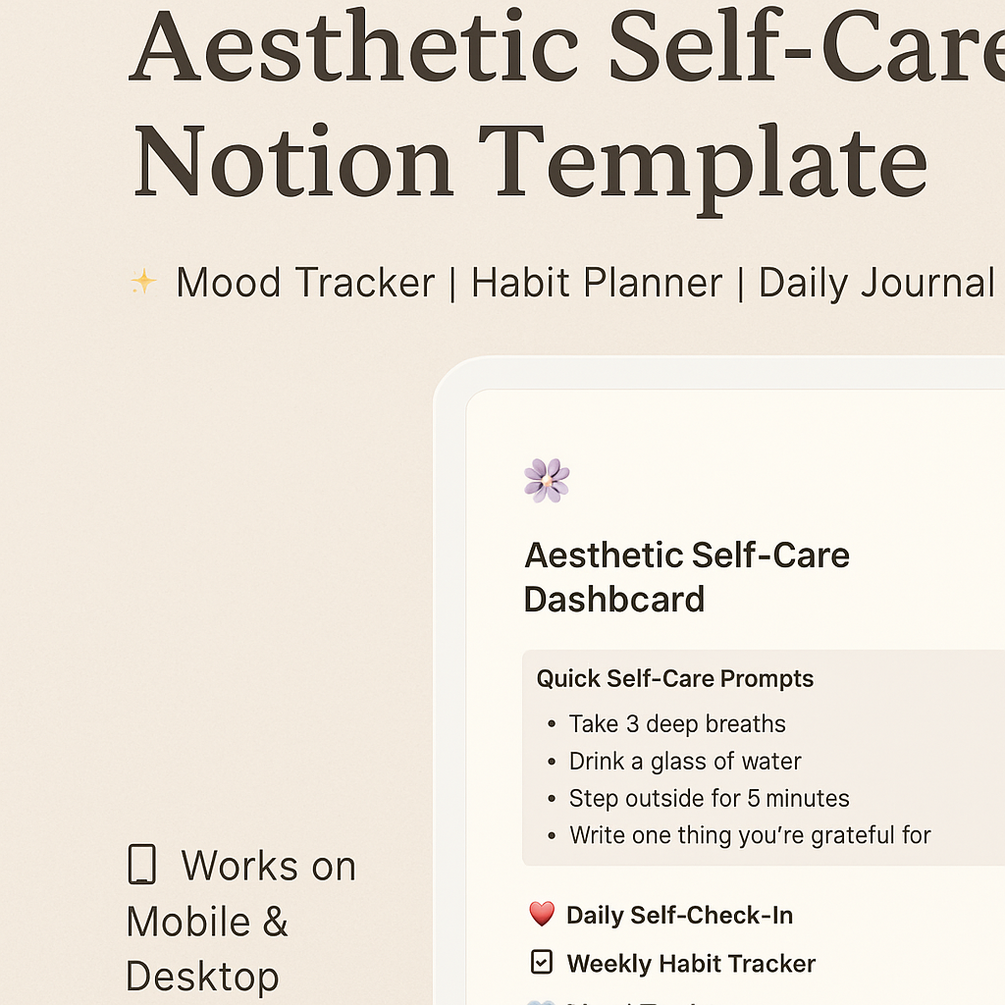This screenshot has height=1005, width=1005.
Task: Click the light blue heart icon at bottom
Action: coord(540,1001)
